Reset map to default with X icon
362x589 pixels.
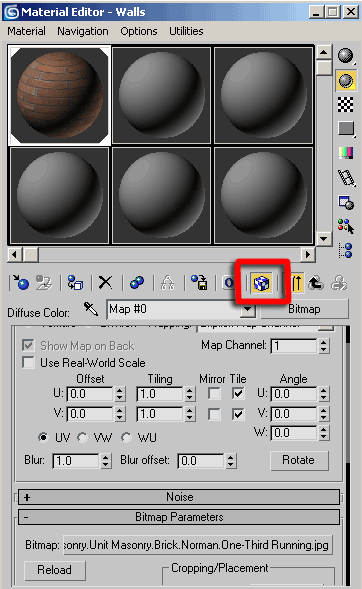(106, 282)
